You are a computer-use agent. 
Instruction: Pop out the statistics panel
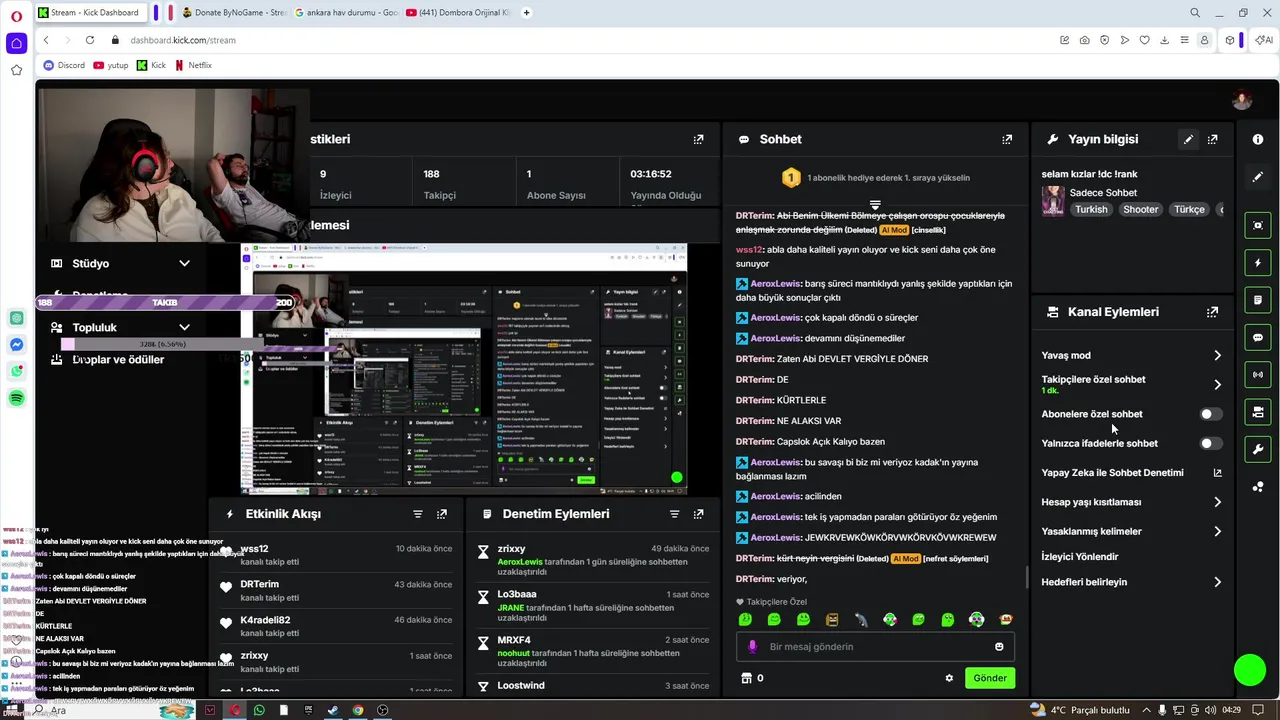(698, 140)
